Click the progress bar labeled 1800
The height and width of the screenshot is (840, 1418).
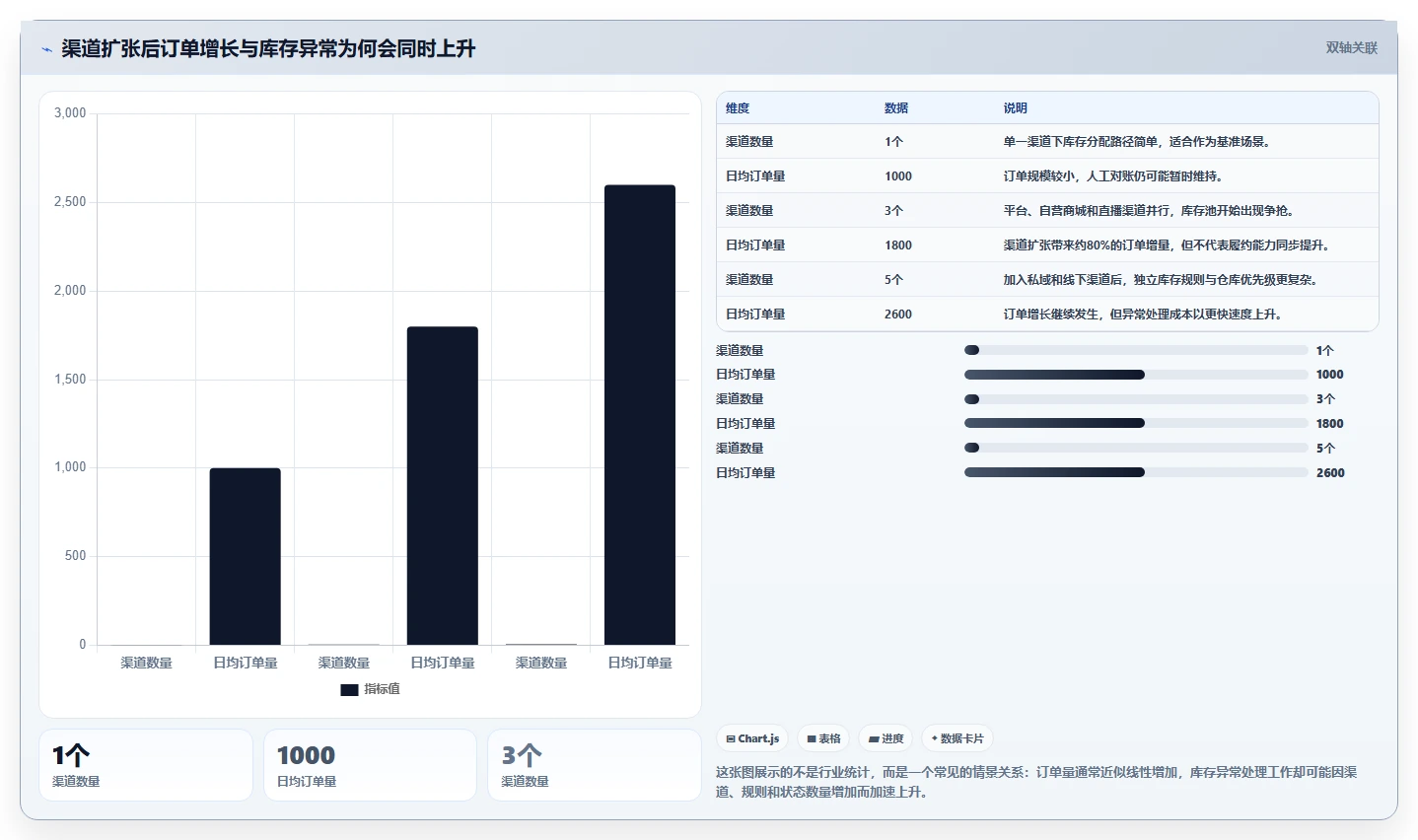click(x=1136, y=423)
